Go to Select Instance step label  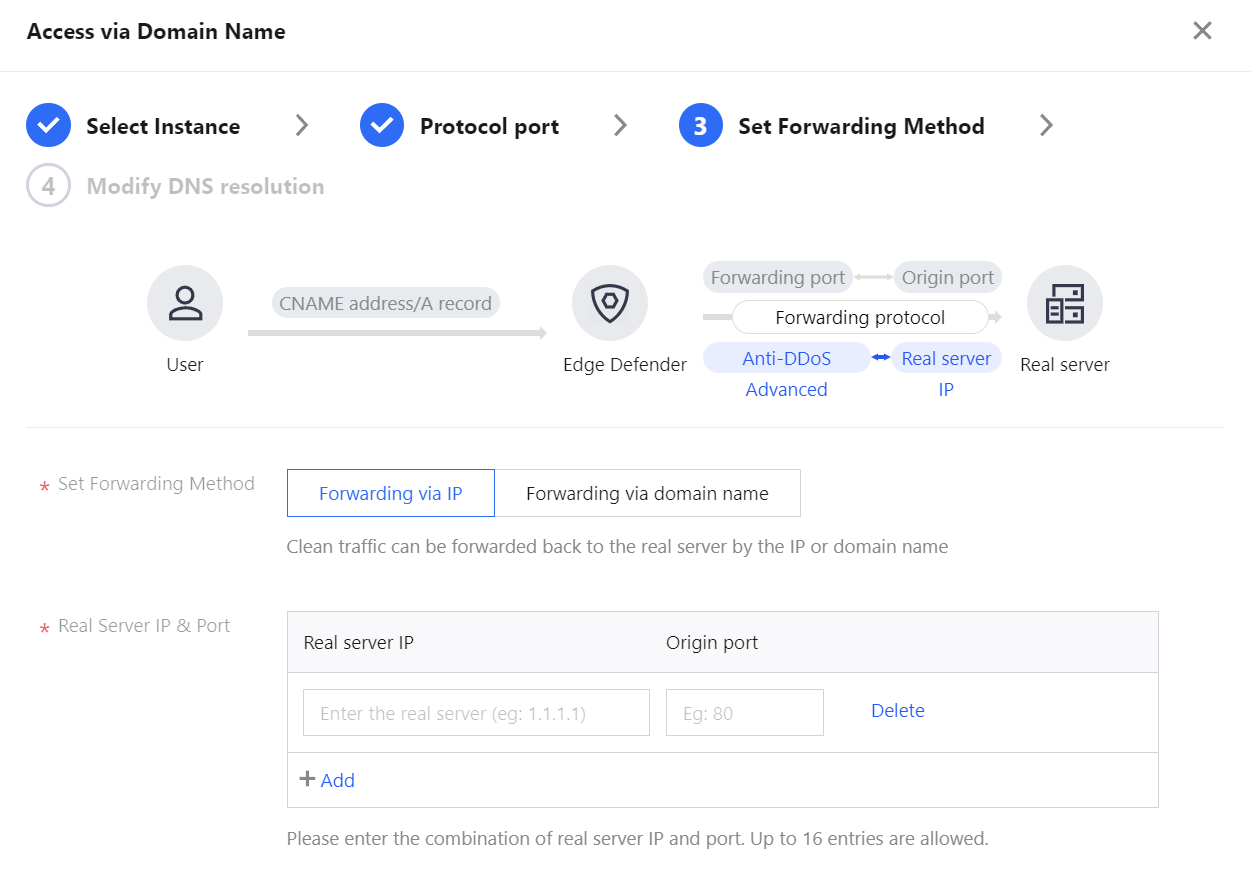tap(163, 126)
